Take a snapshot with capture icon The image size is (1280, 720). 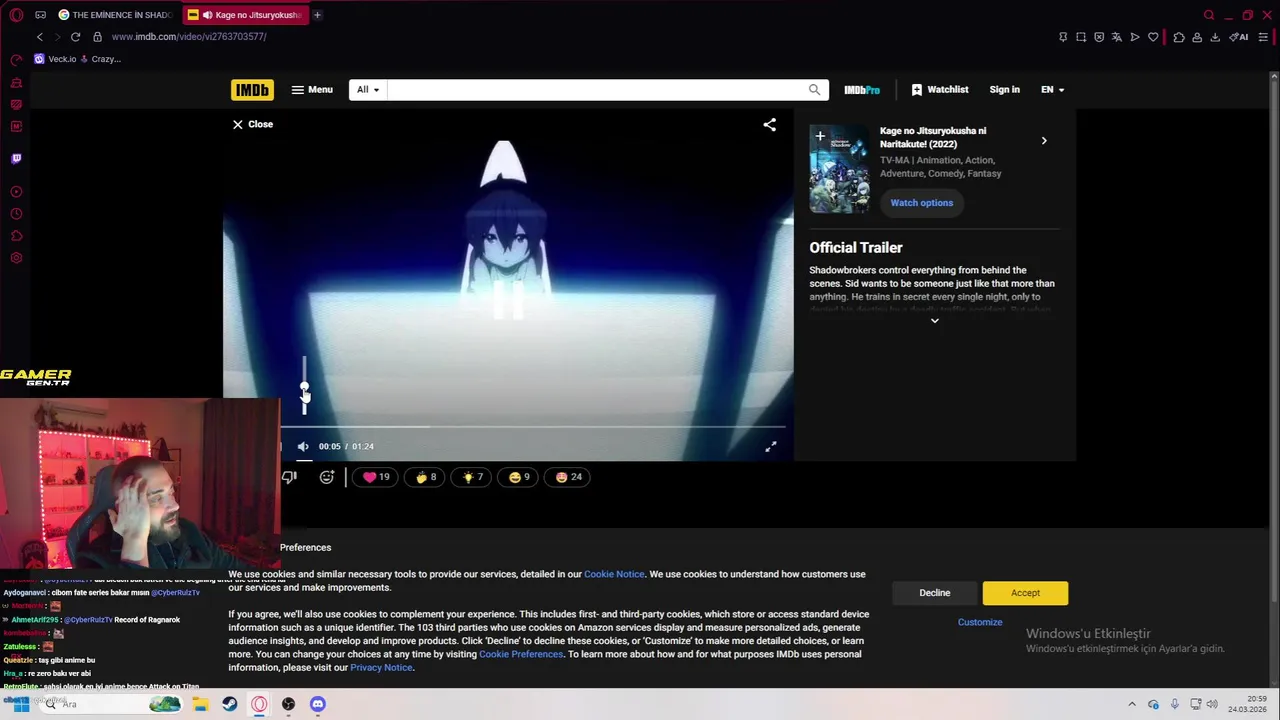1081,37
